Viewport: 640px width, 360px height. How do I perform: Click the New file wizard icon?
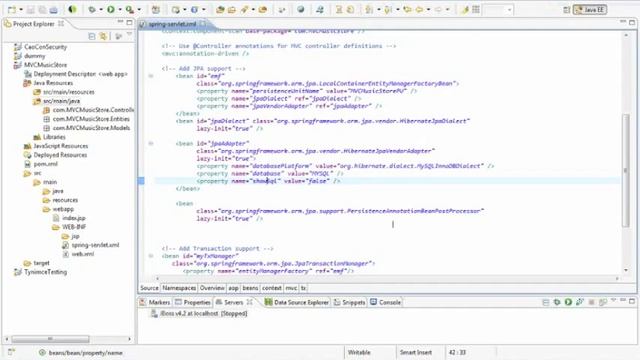(12, 9)
